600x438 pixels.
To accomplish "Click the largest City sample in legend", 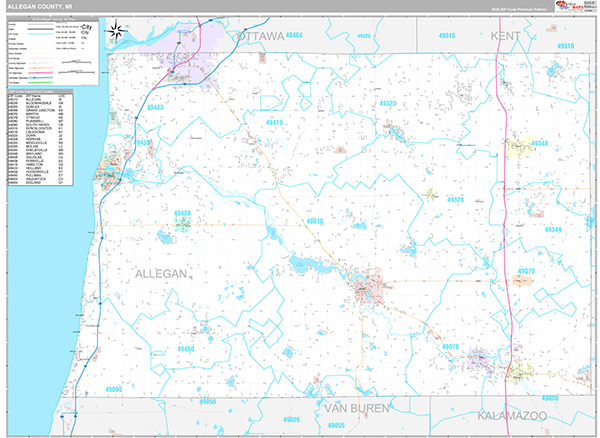I will tap(86, 27).
